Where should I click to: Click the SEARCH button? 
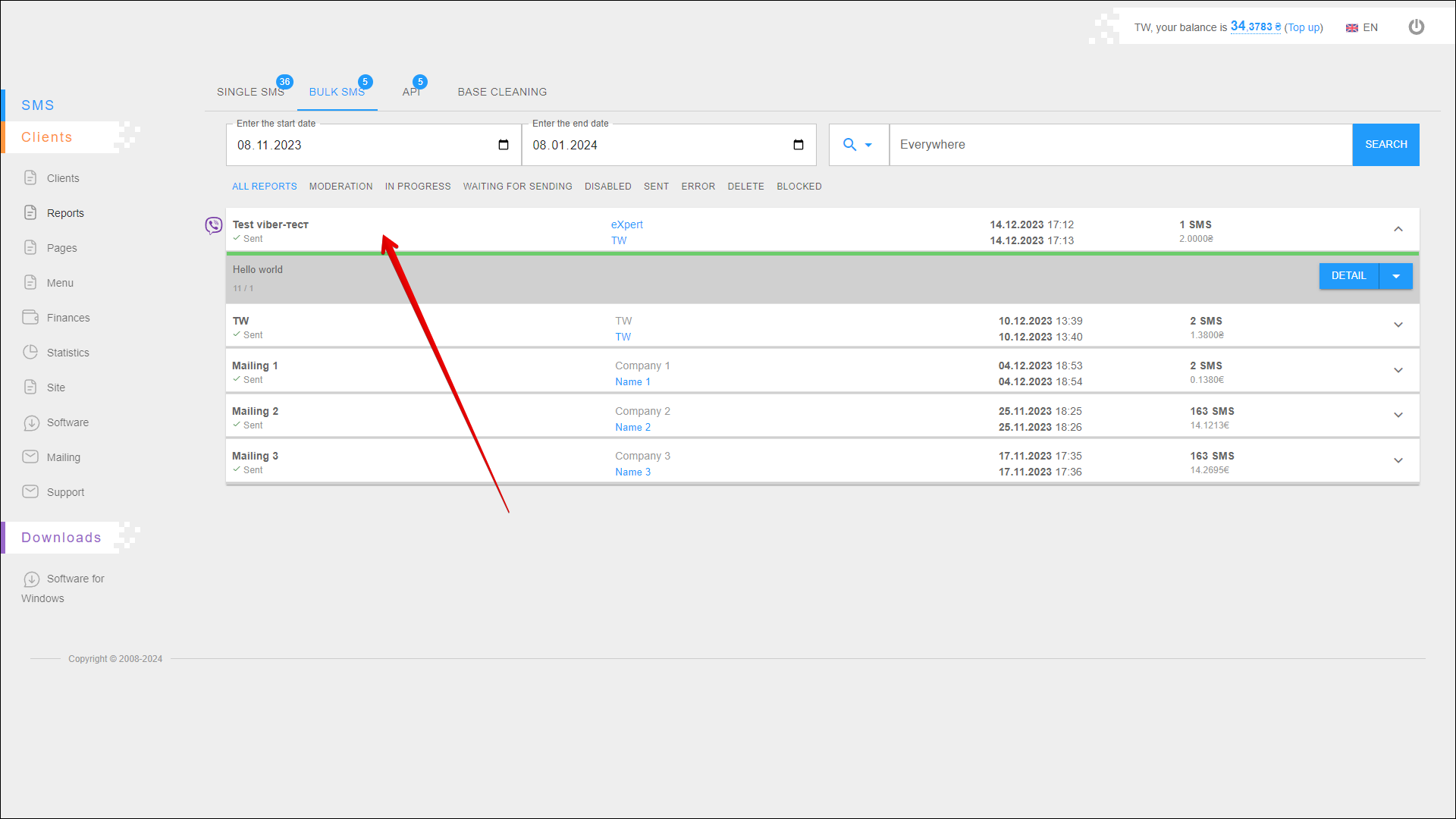point(1385,145)
